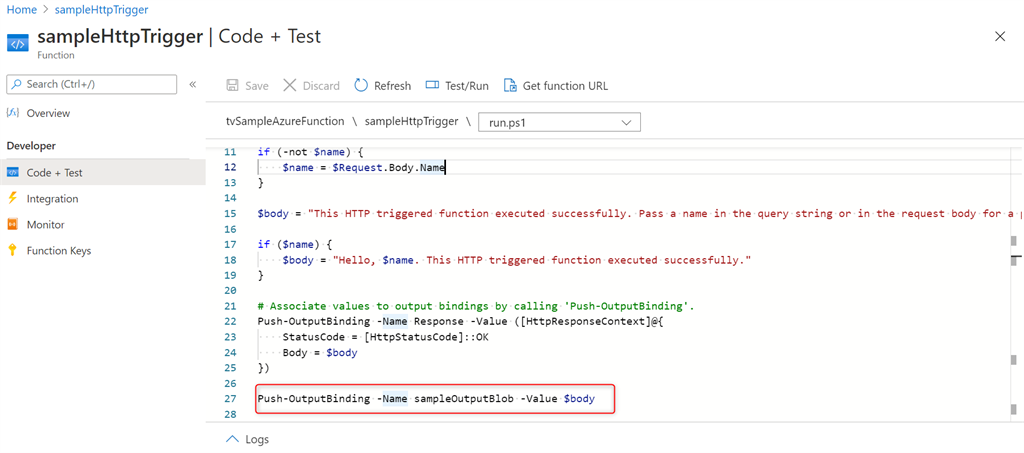Click Body = $body on line 24
The width and height of the screenshot is (1024, 453).
[x=320, y=352]
